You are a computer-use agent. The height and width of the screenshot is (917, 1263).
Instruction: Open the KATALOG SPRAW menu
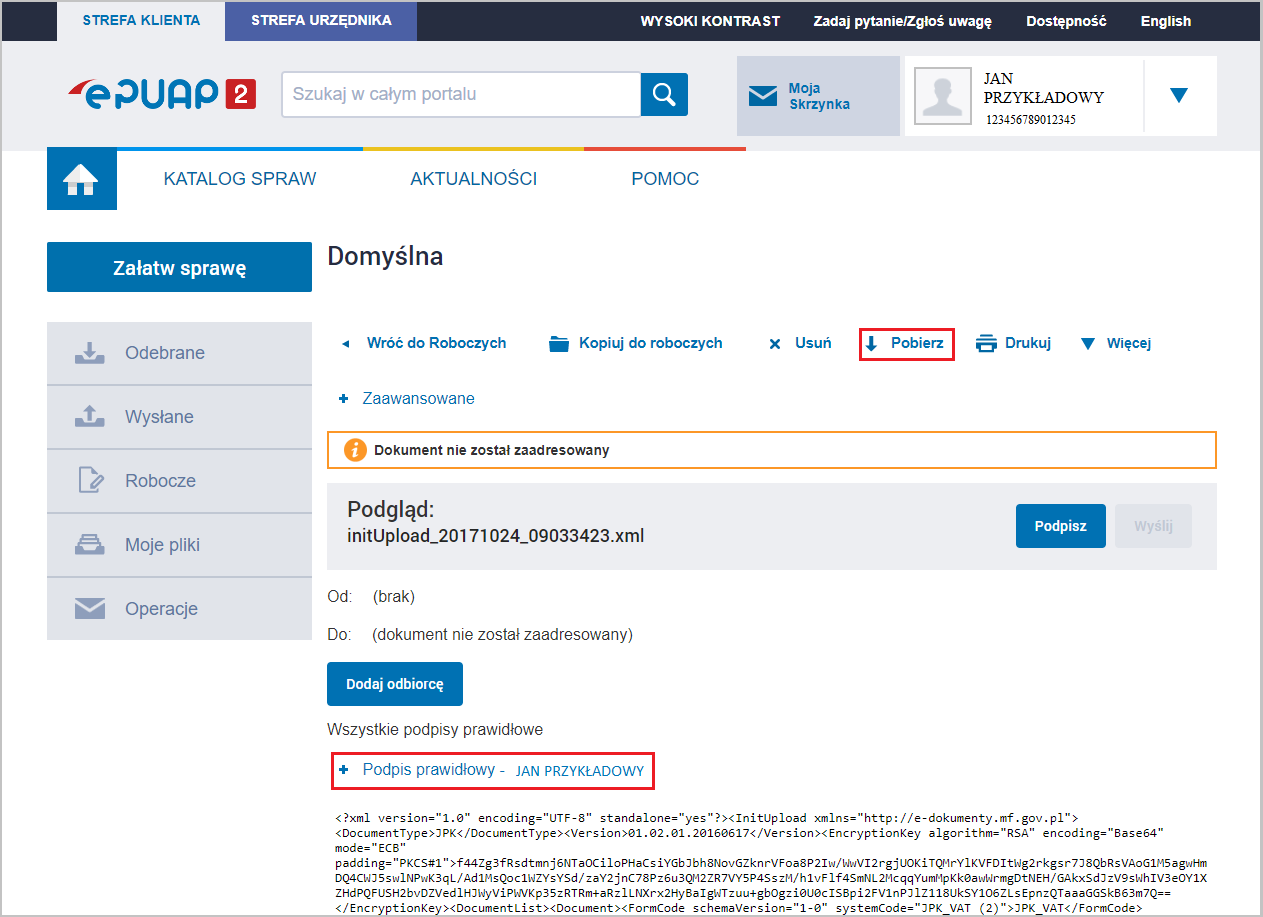tap(240, 178)
